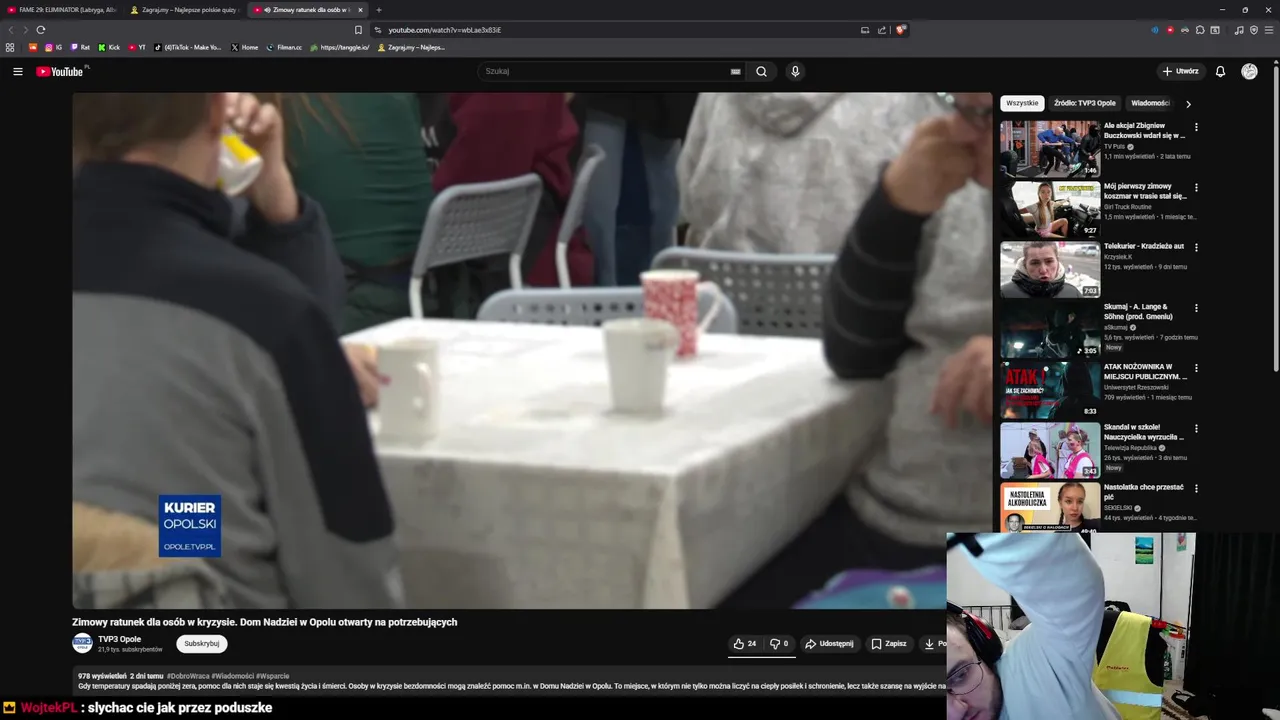
Task: Open the TVP3 Opole channel avatar
Action: click(x=82, y=643)
